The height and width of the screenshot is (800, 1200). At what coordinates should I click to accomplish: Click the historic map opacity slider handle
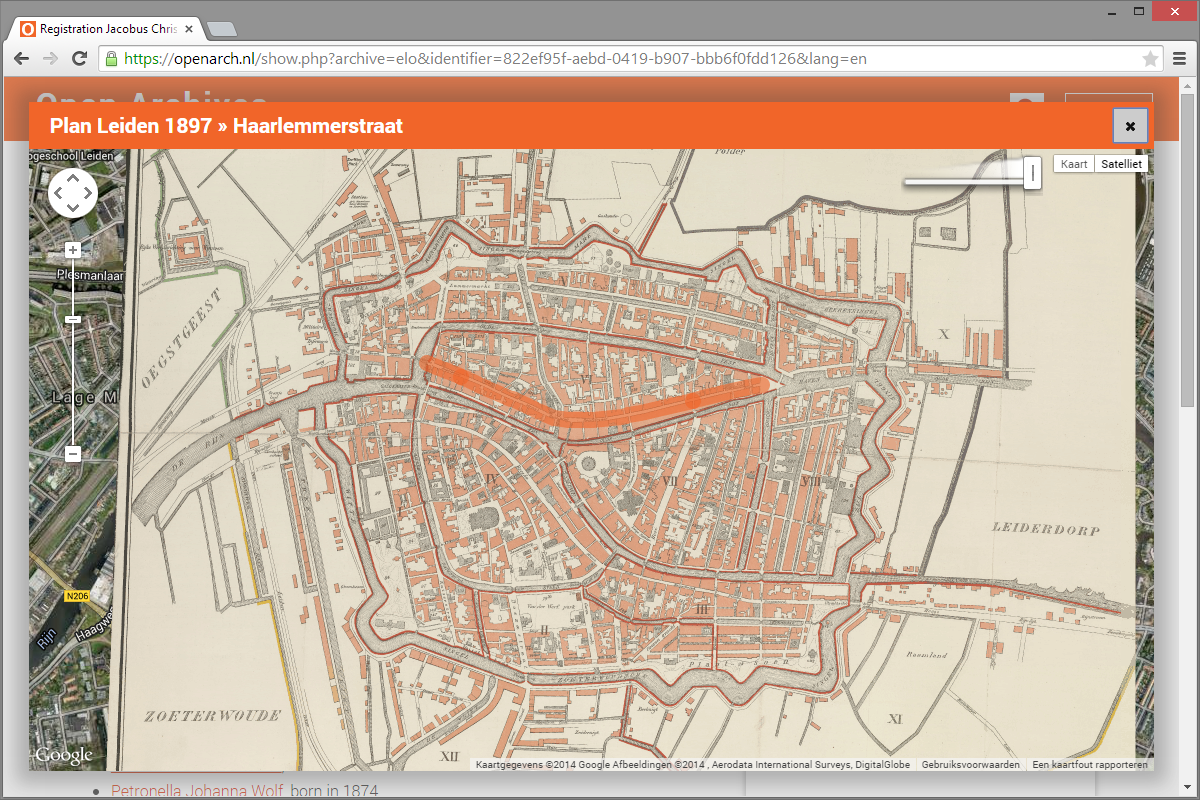(x=1033, y=173)
